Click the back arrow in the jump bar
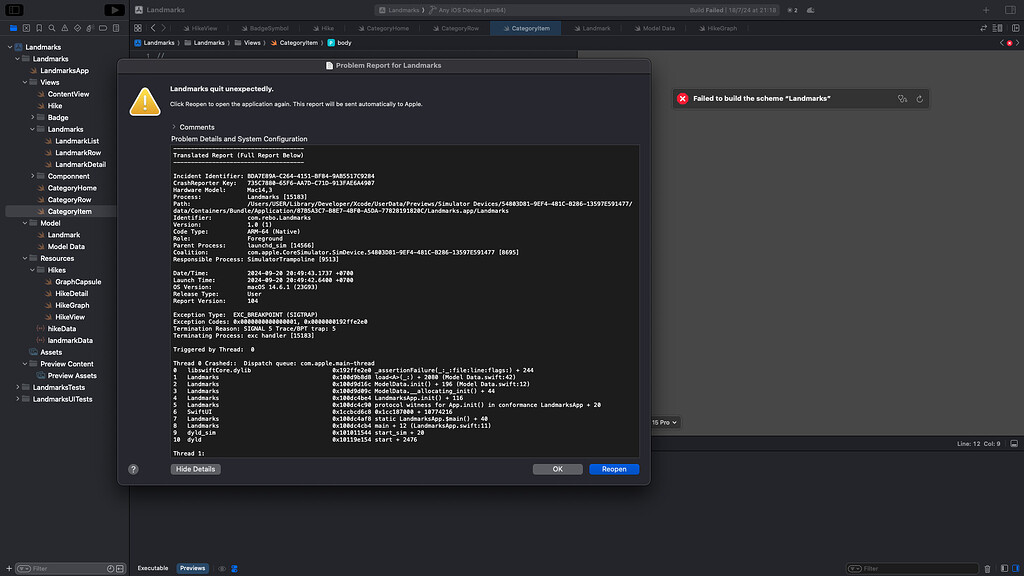 point(153,28)
